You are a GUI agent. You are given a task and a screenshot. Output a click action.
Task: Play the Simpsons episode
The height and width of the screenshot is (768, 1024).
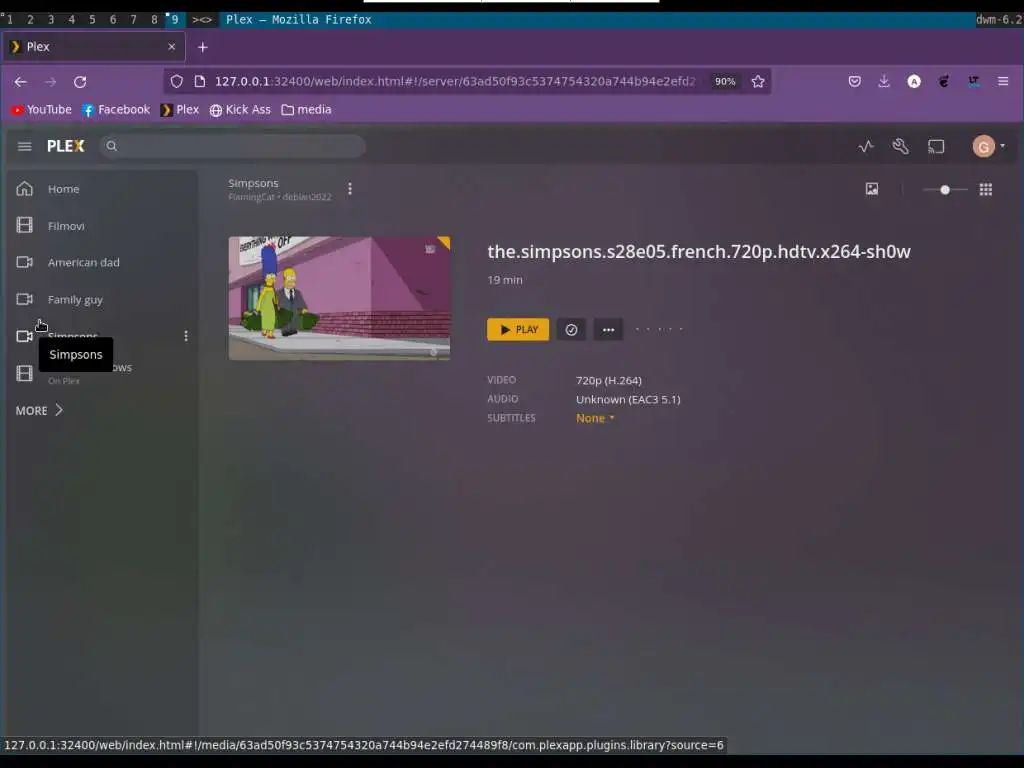coord(518,330)
